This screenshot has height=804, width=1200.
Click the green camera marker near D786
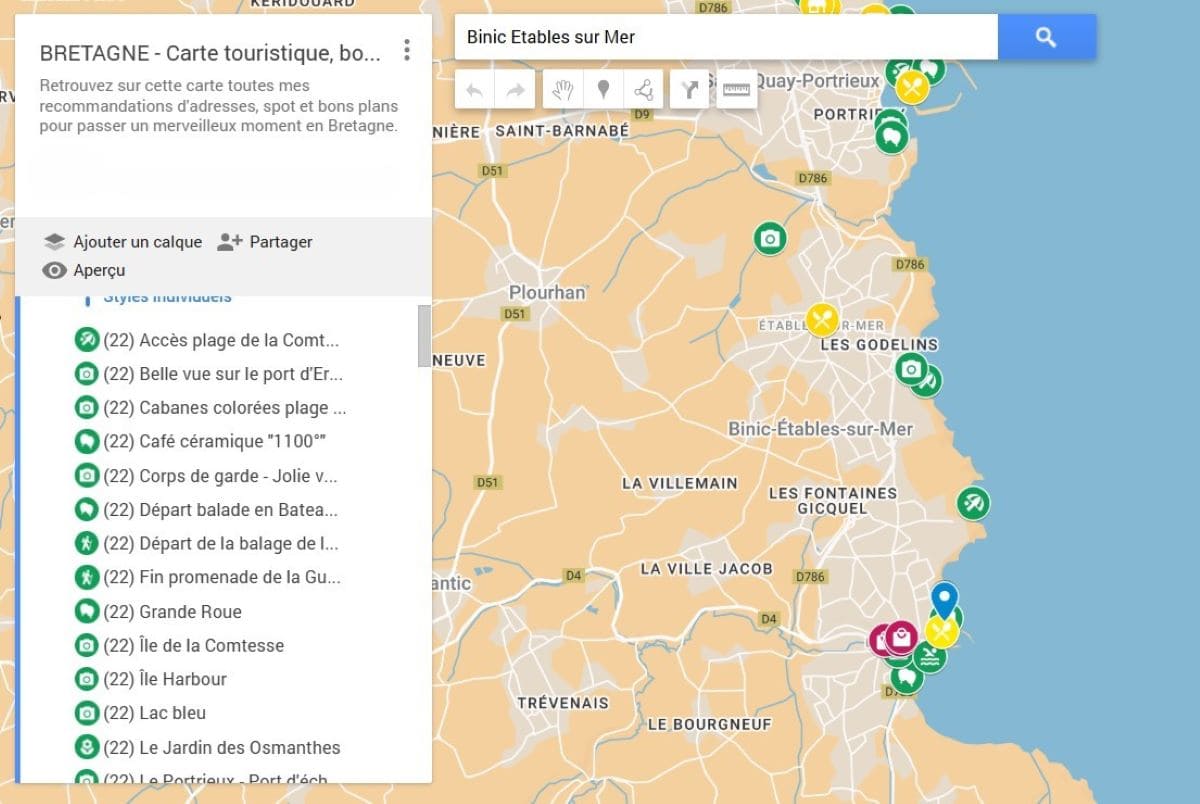coord(769,238)
